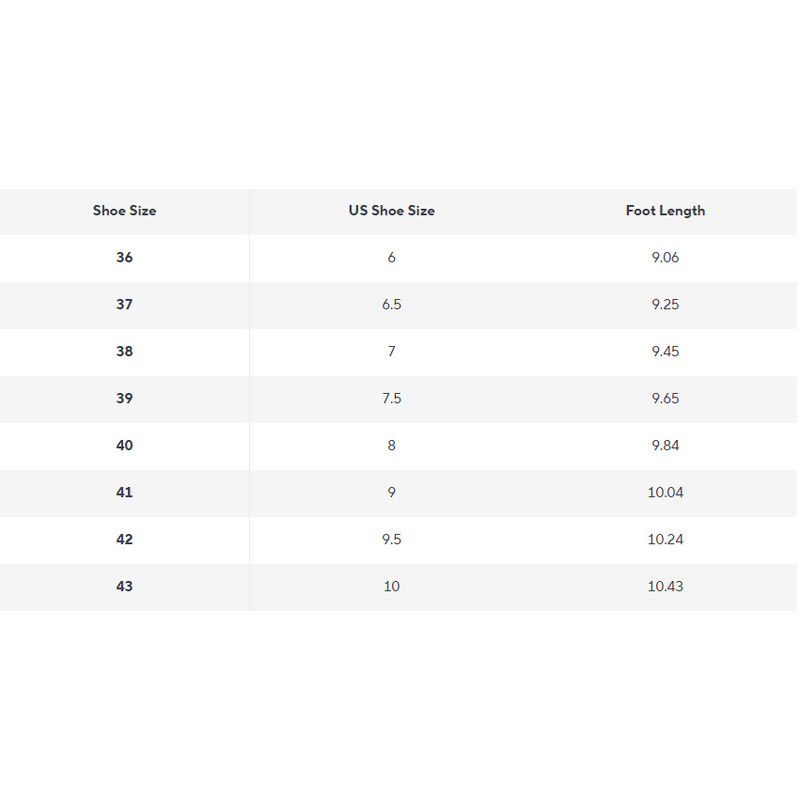The height and width of the screenshot is (800, 800).
Task: Click US shoe size 9.5 value
Action: (391, 539)
